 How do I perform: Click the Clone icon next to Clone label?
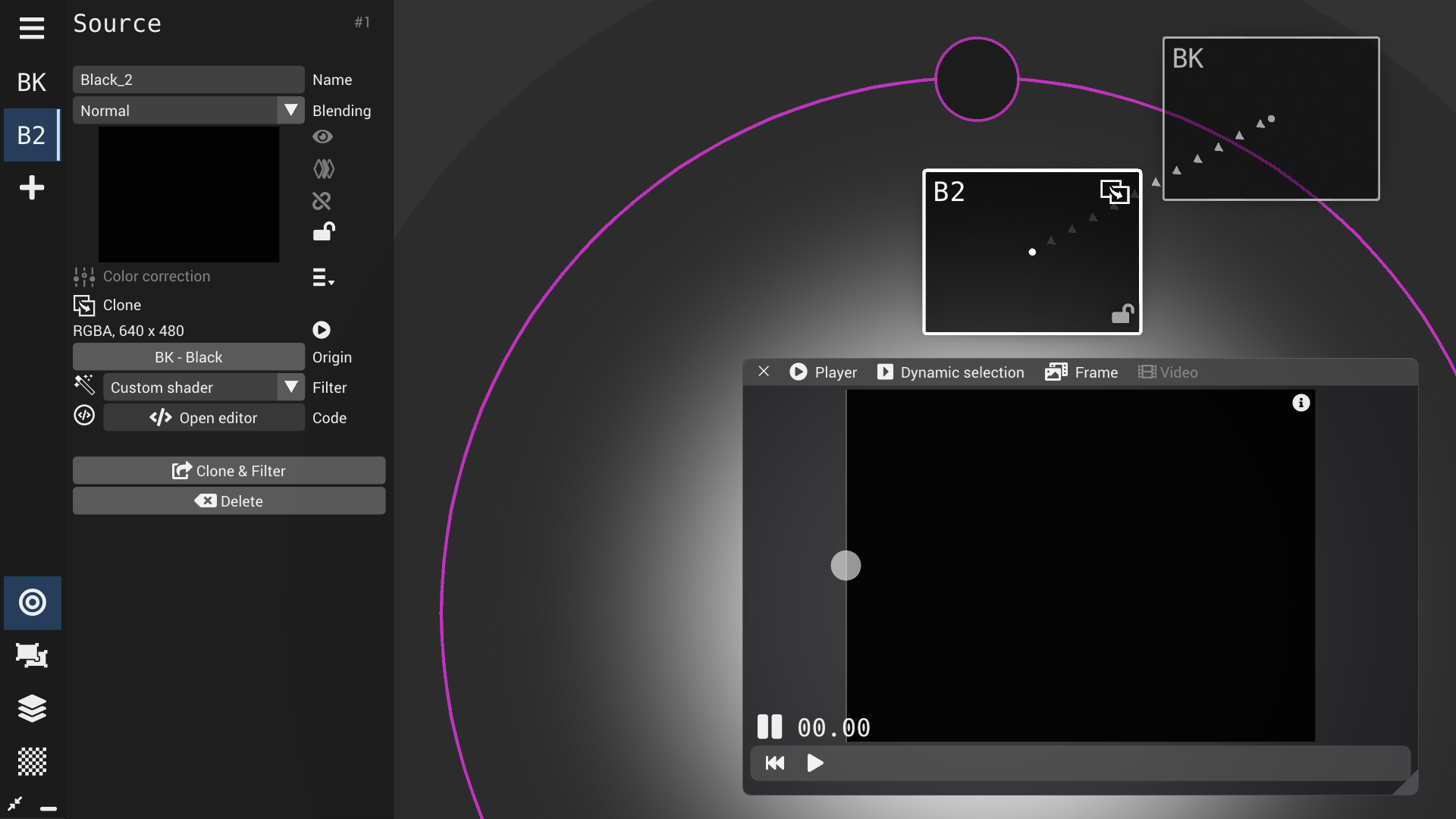click(x=83, y=305)
